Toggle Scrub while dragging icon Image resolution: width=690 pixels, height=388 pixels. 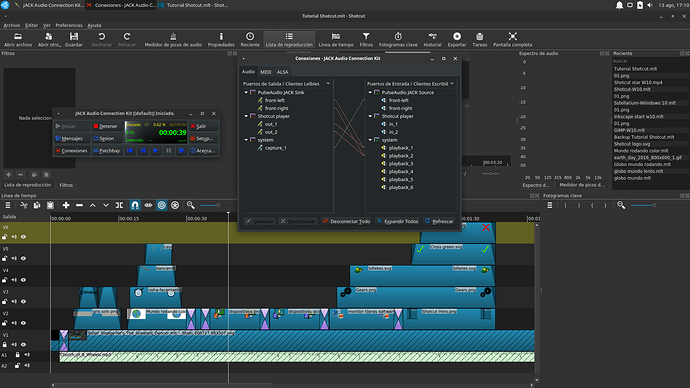148,205
